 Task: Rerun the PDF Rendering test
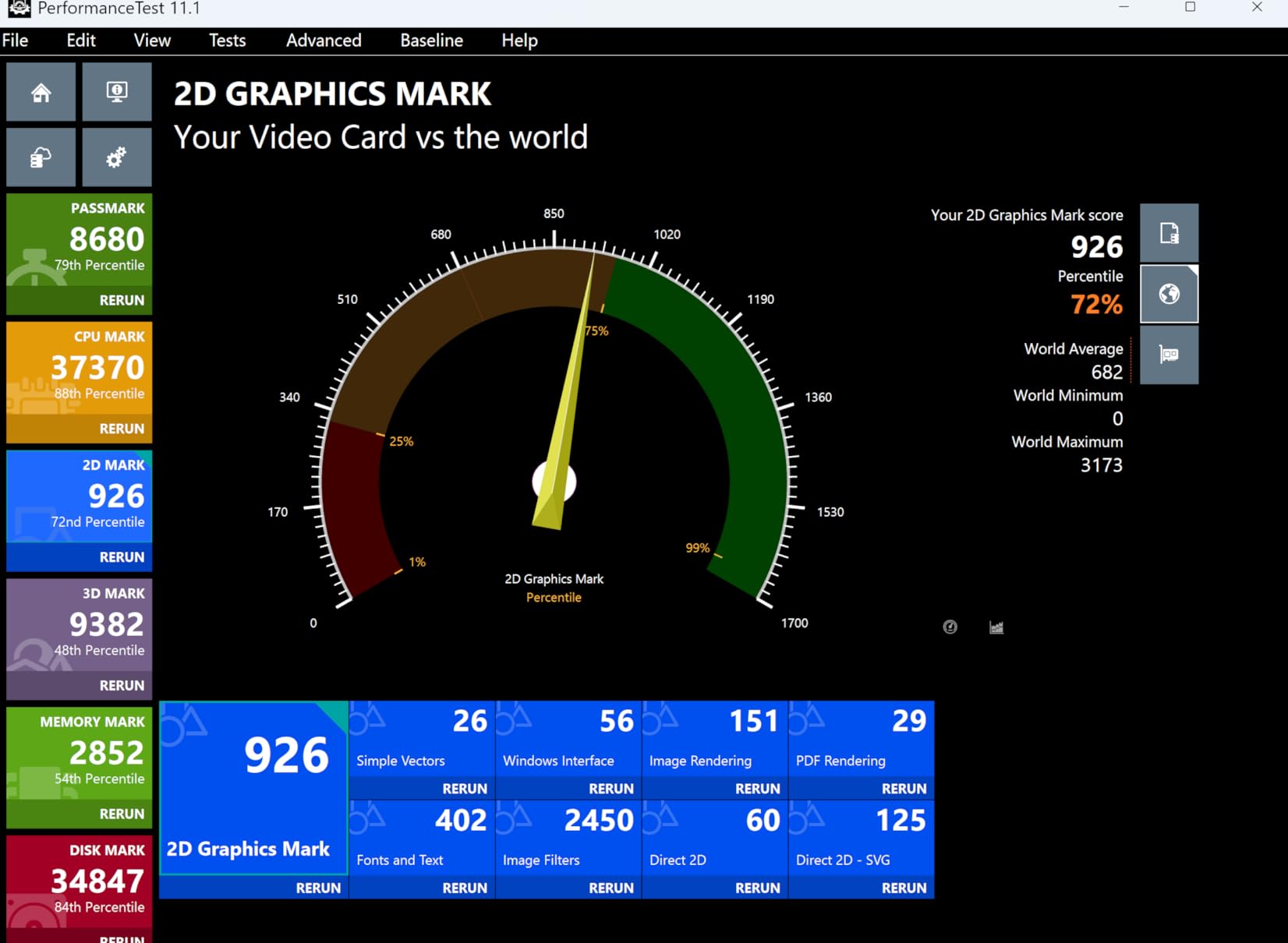pos(903,789)
